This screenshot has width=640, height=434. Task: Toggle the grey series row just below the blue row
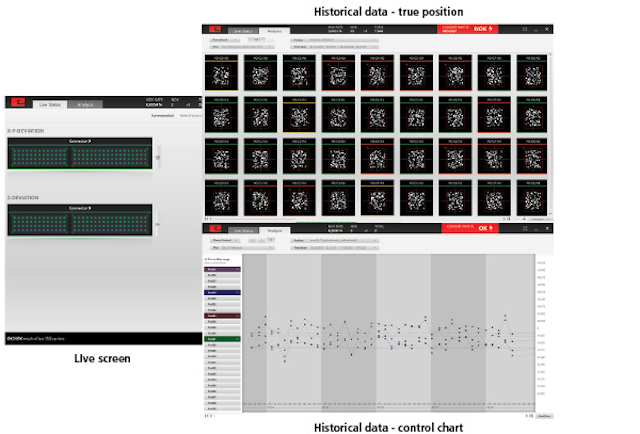coord(222,298)
